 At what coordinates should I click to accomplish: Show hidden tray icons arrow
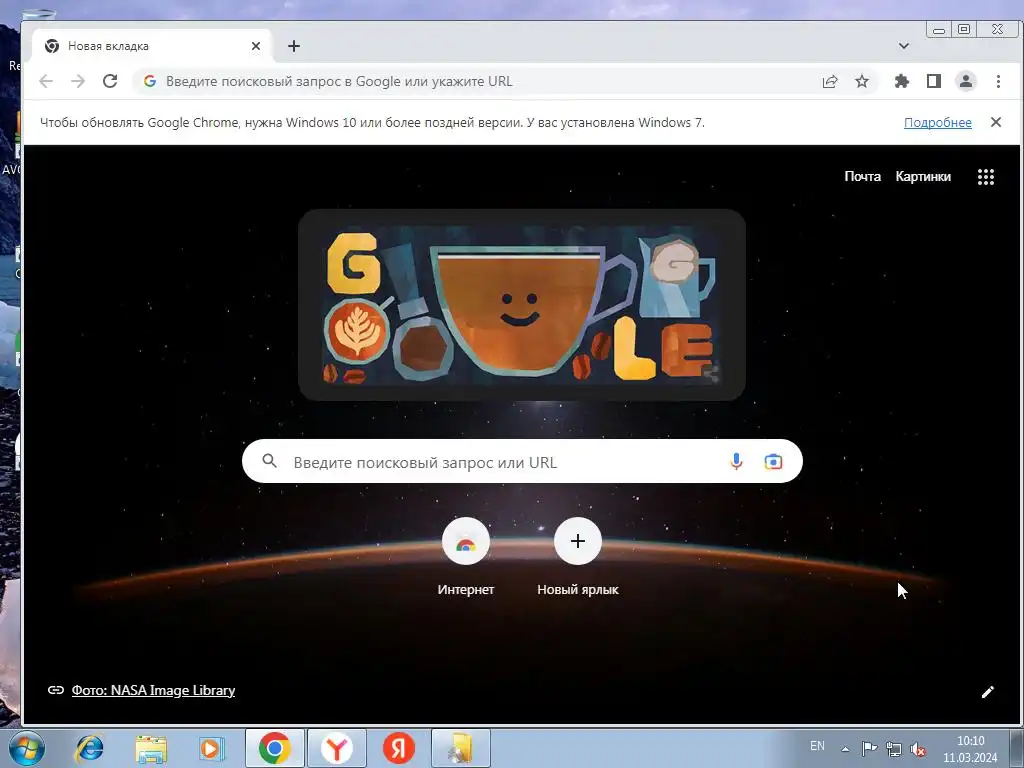pos(845,749)
